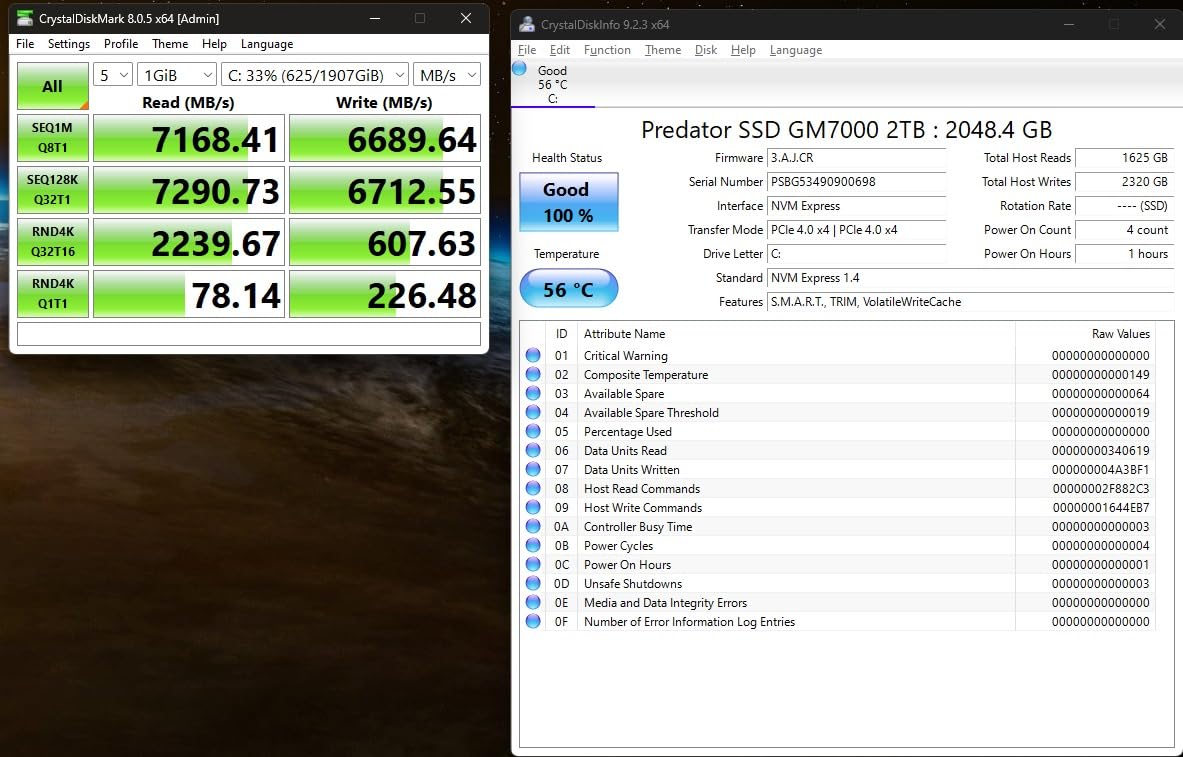The image size is (1183, 757).
Task: Click the SEQ1M read result 7168.41 bar
Action: (189, 137)
